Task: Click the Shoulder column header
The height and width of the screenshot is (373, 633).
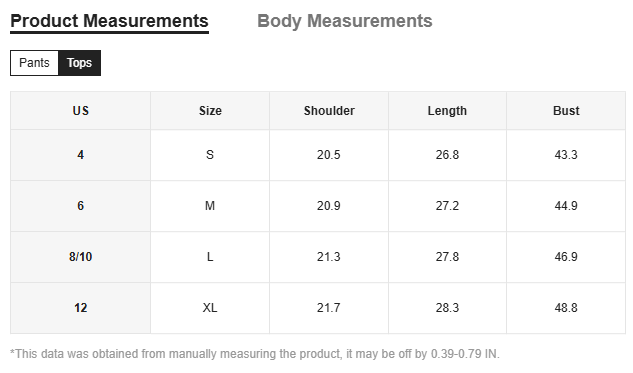Action: [329, 111]
